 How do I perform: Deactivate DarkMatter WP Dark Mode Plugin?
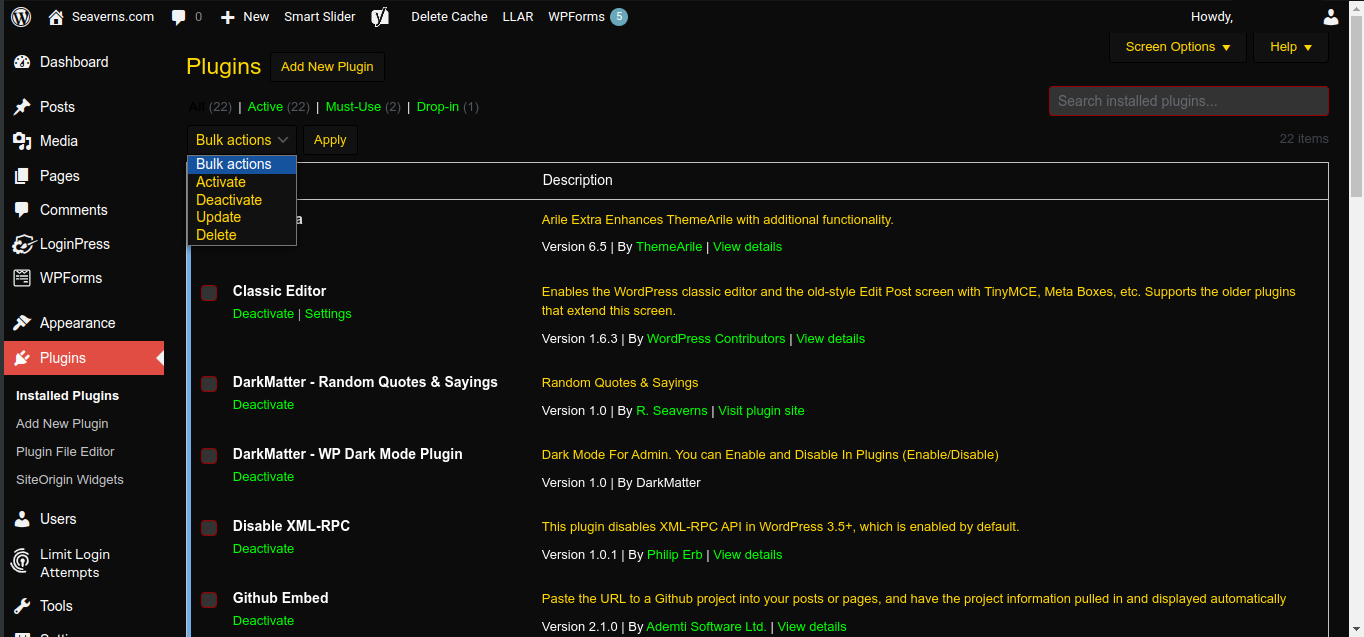(263, 477)
